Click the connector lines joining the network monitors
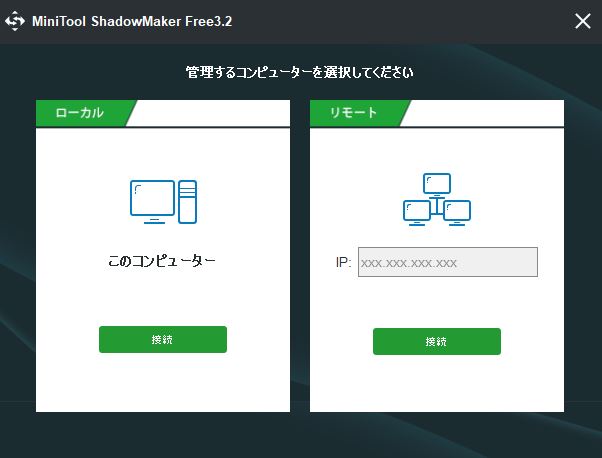602x458 pixels. coord(437,205)
